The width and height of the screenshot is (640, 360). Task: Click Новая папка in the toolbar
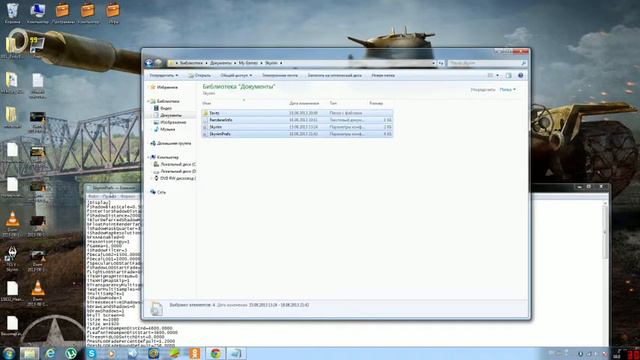(383, 76)
